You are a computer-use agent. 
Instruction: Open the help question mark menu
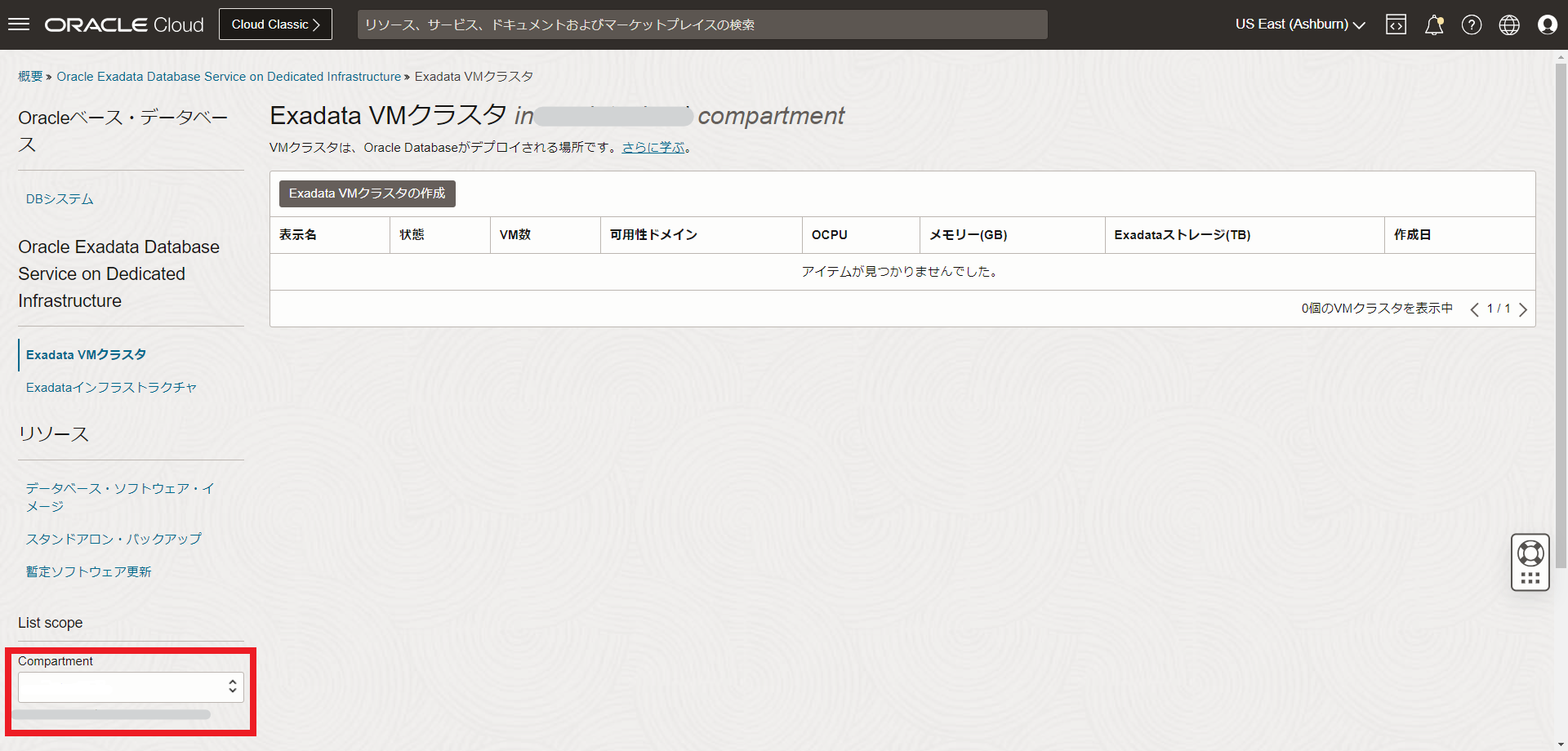pyautogui.click(x=1471, y=24)
